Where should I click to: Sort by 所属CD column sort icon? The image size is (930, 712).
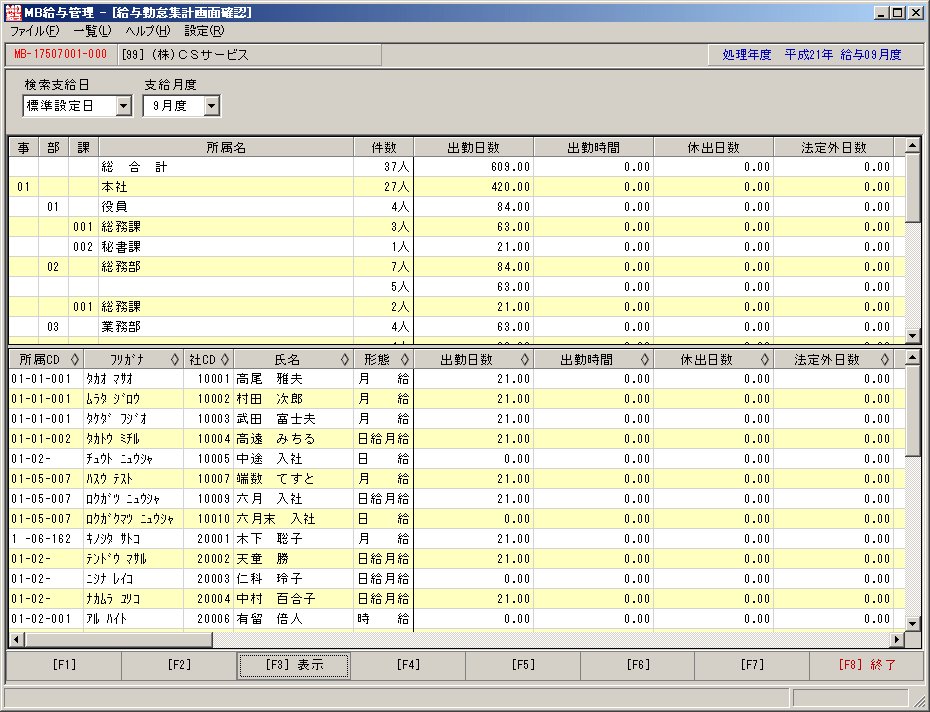[75, 360]
